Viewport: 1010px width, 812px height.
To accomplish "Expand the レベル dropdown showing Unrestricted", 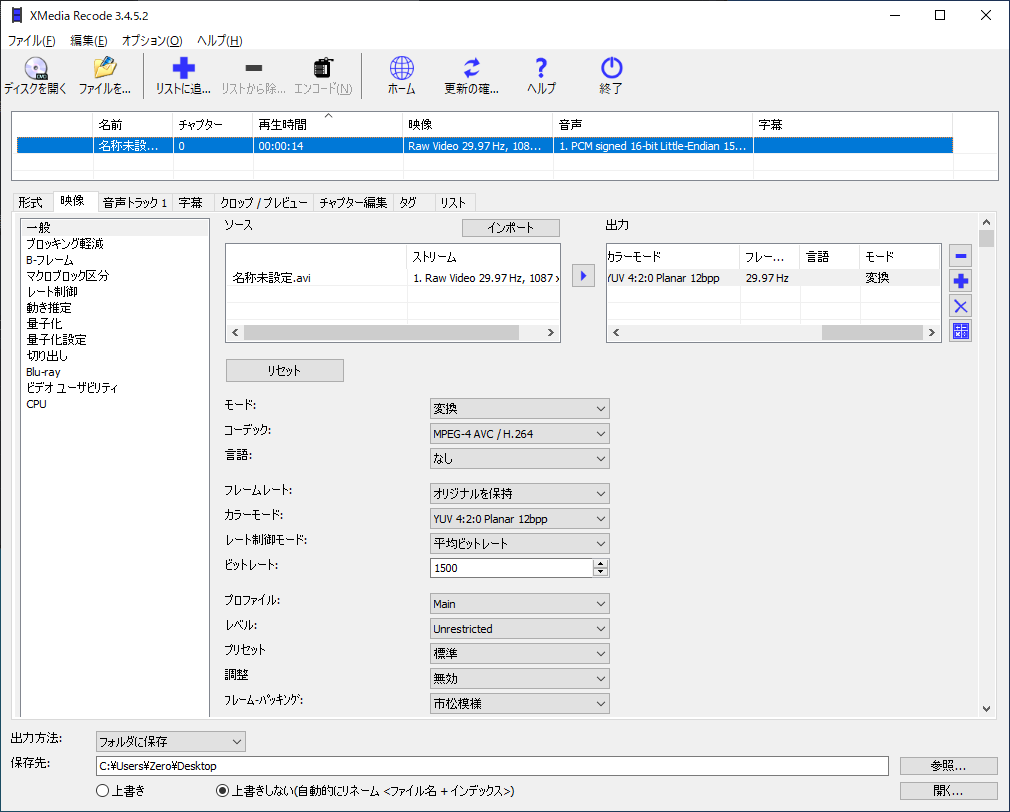I will (x=519, y=628).
